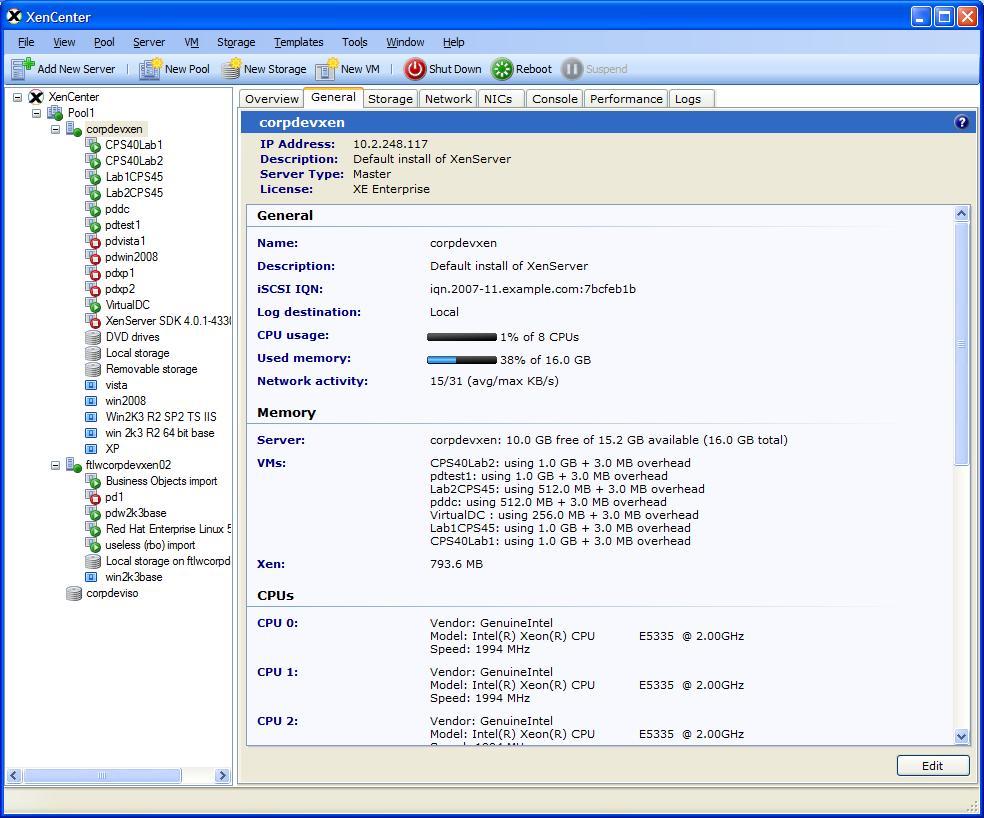Click the scroll down arrow in General panel
Screen dimensions: 984x818
[962, 736]
